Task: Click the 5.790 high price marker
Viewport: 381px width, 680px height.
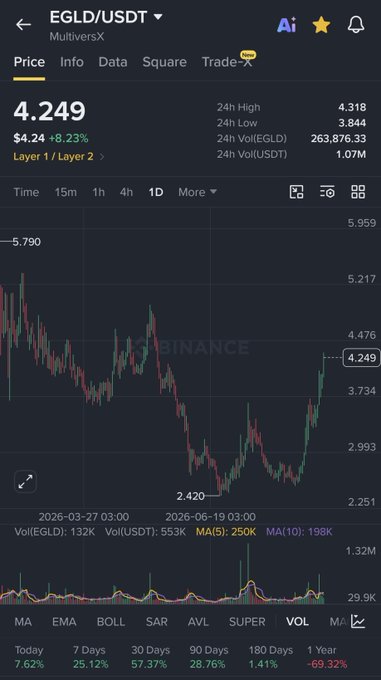Action: (26, 242)
